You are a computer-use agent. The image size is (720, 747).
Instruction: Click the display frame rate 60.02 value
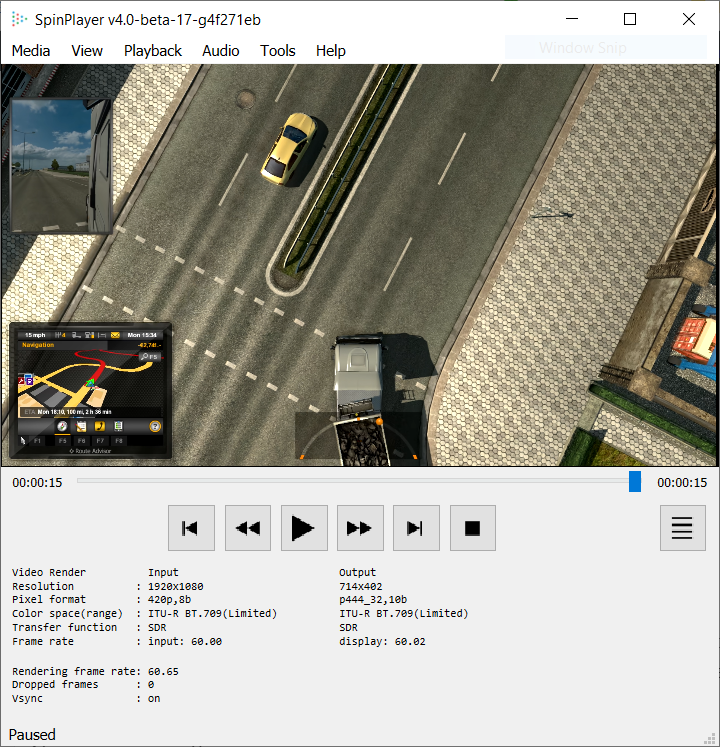click(410, 641)
